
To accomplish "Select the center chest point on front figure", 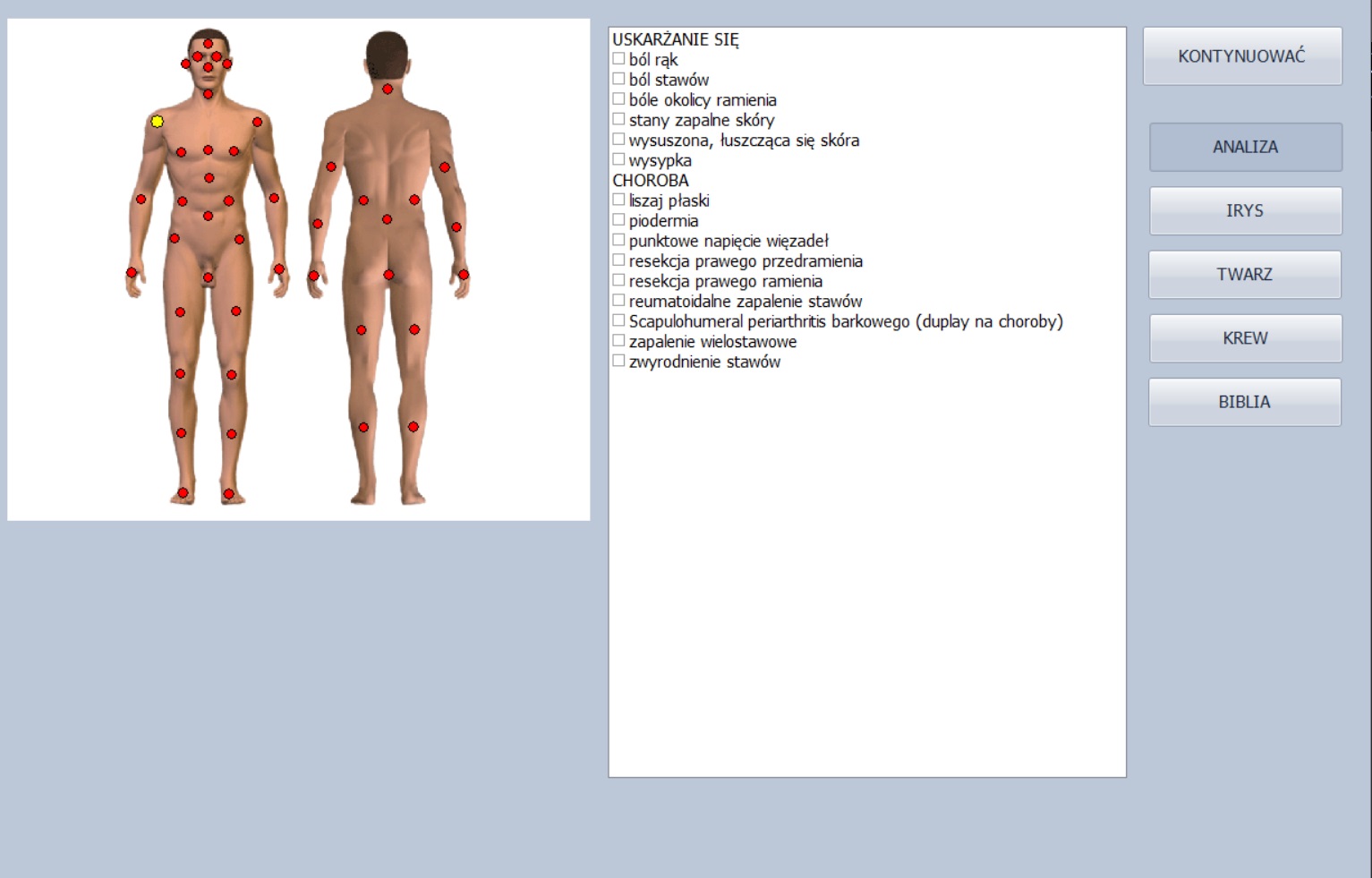I will click(x=208, y=149).
